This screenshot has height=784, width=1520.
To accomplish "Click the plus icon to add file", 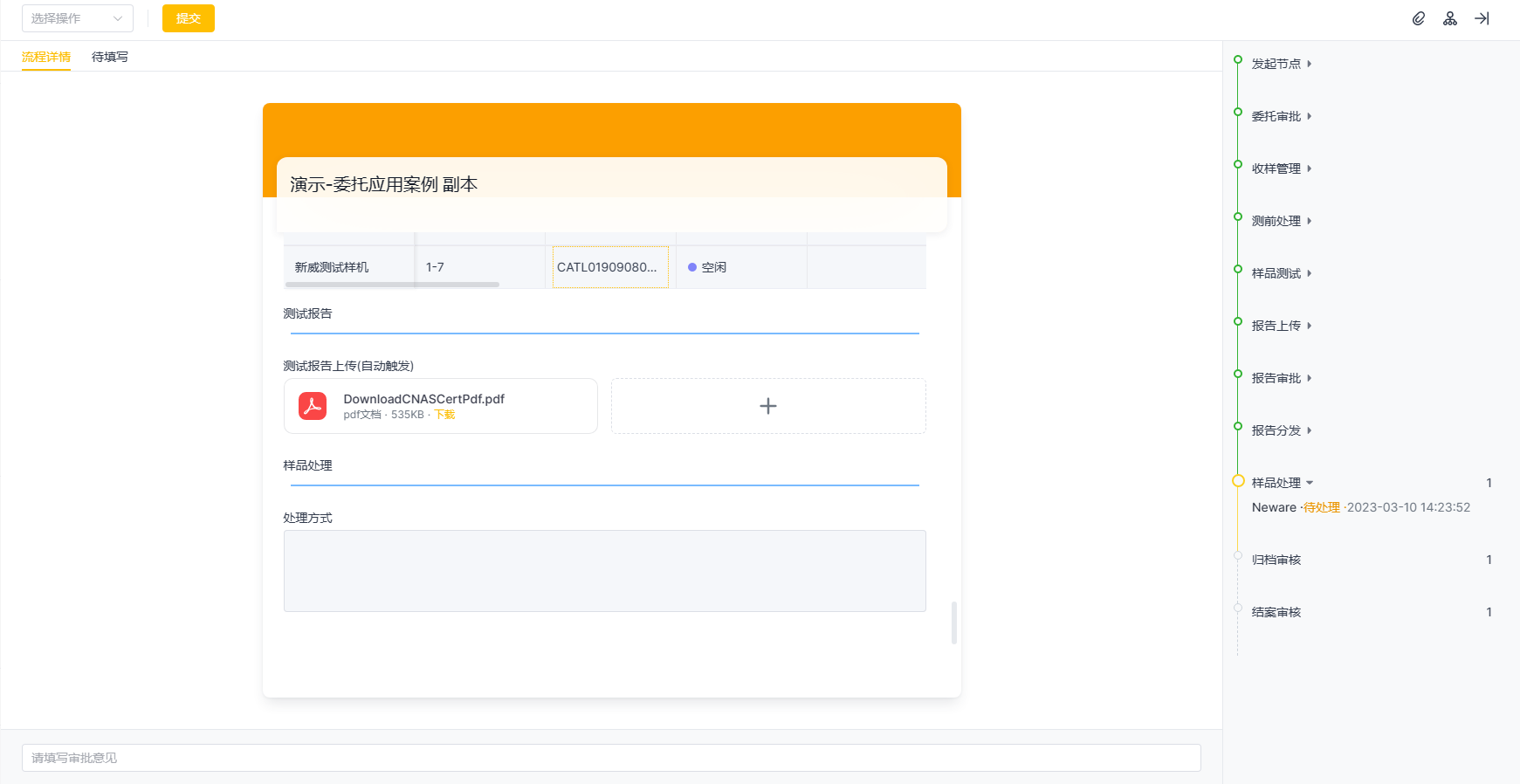I will click(x=768, y=406).
